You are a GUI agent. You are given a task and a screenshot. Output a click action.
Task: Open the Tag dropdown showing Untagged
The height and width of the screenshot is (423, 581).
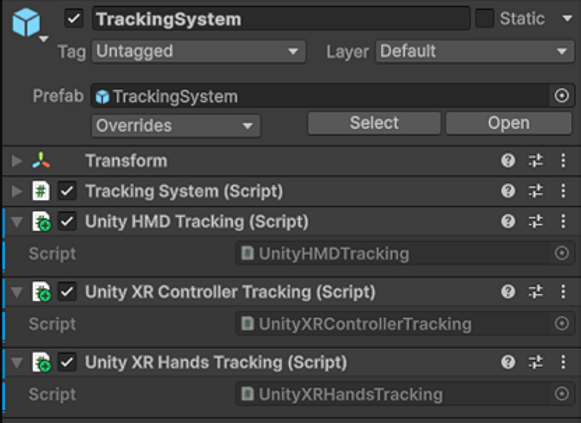pyautogui.click(x=199, y=51)
